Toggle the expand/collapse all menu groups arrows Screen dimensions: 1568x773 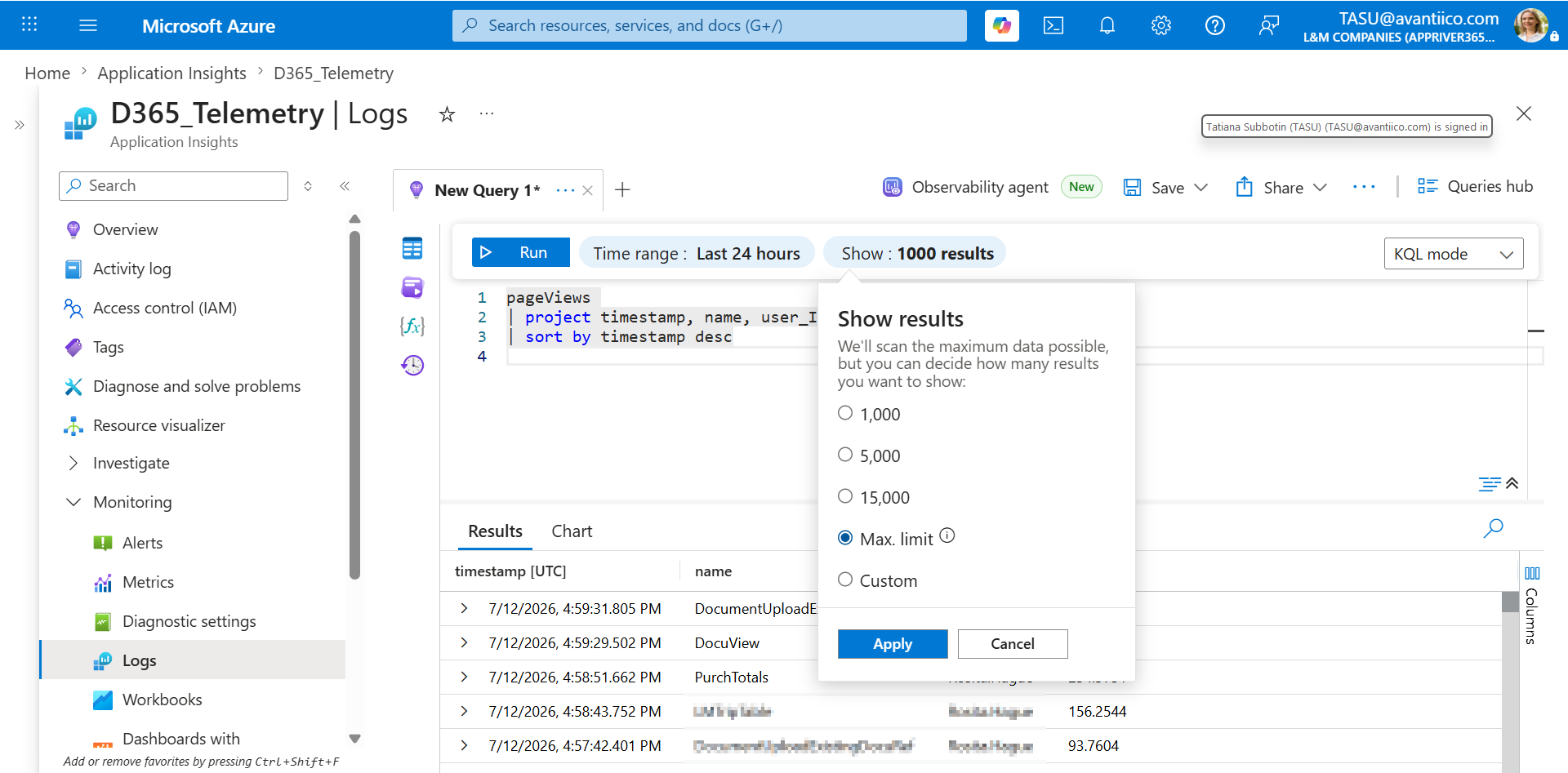pyautogui.click(x=308, y=186)
